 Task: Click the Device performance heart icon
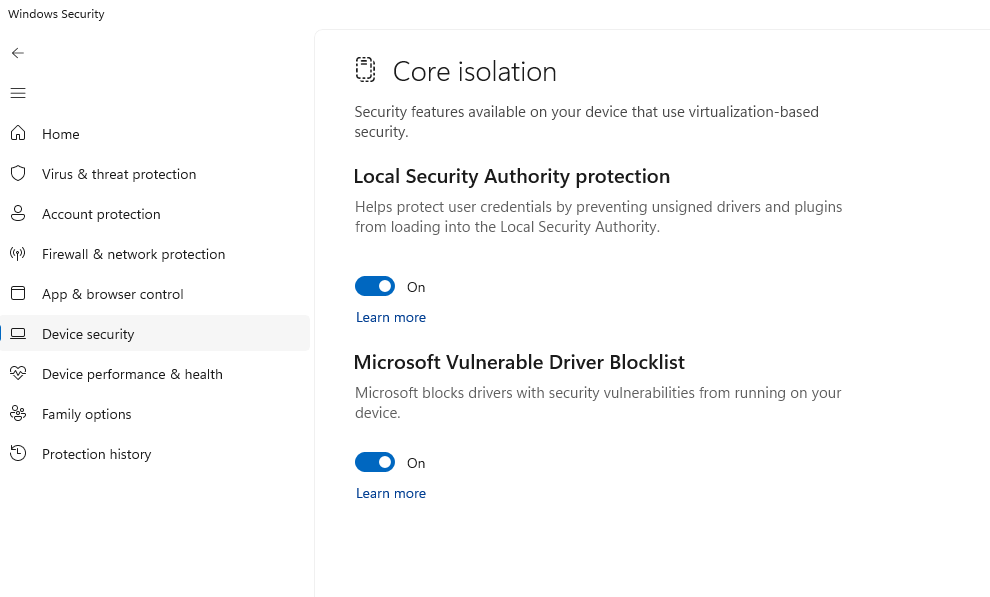pos(18,373)
